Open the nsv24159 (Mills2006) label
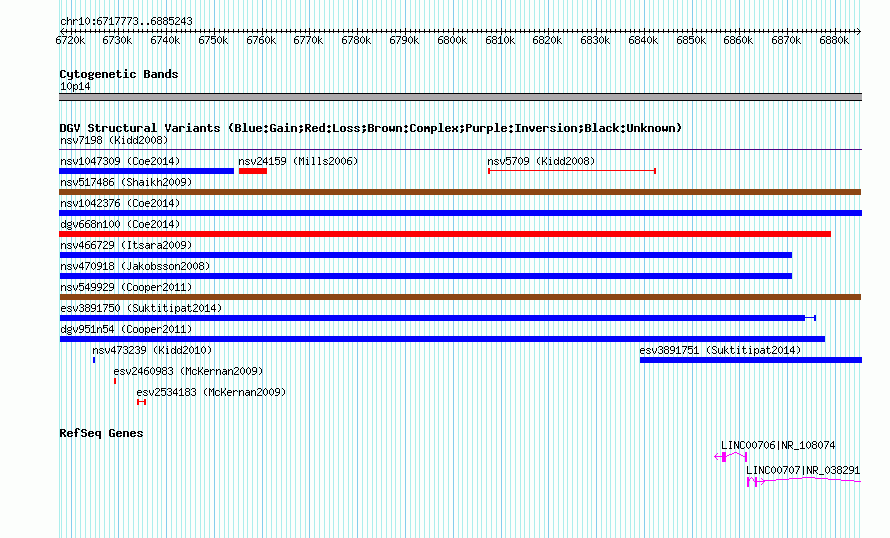The width and height of the screenshot is (890, 538). pos(299,161)
